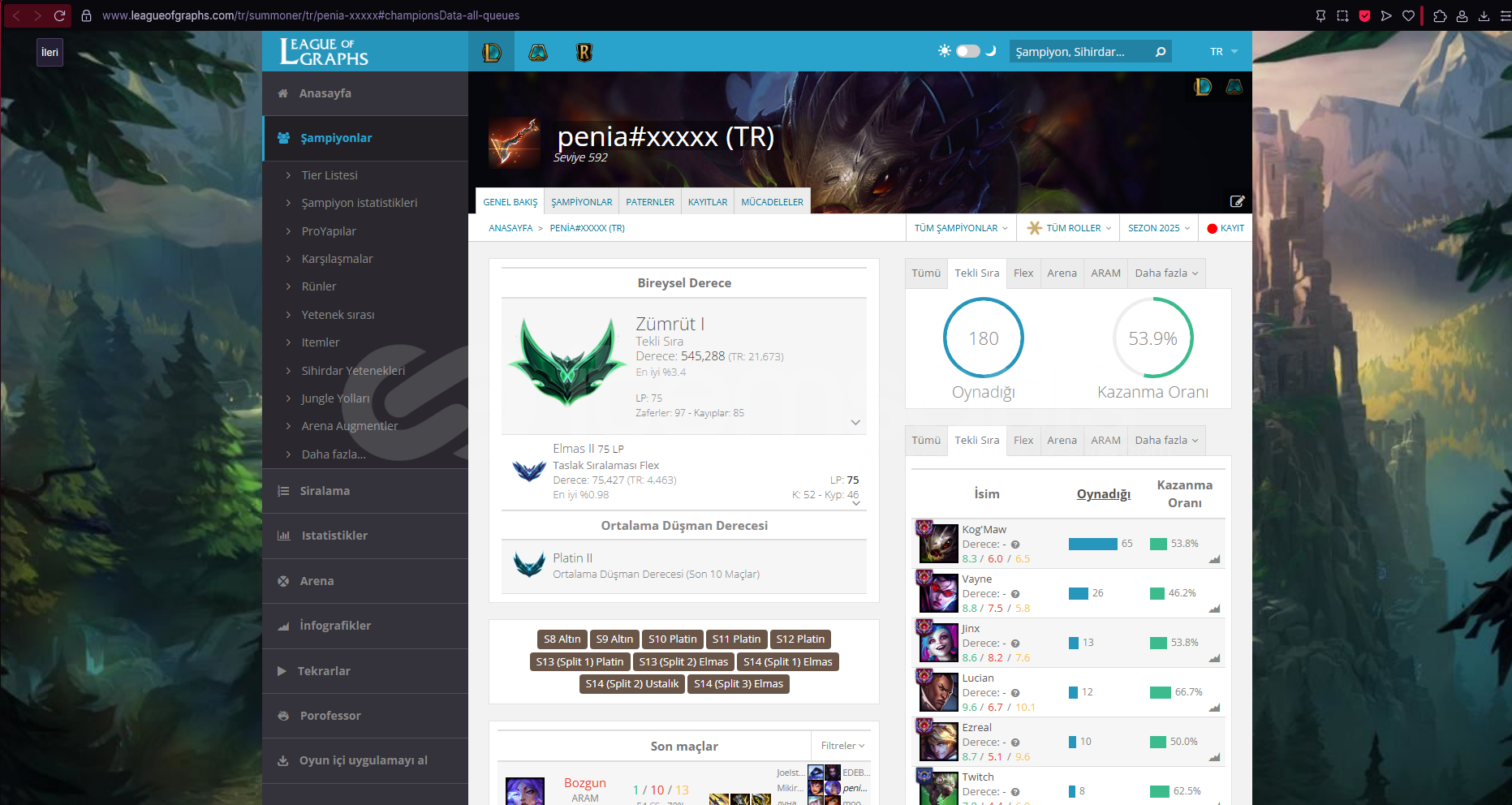Click the Ezreal champion portrait
Viewport: 1512px width, 805px height.
(x=938, y=741)
